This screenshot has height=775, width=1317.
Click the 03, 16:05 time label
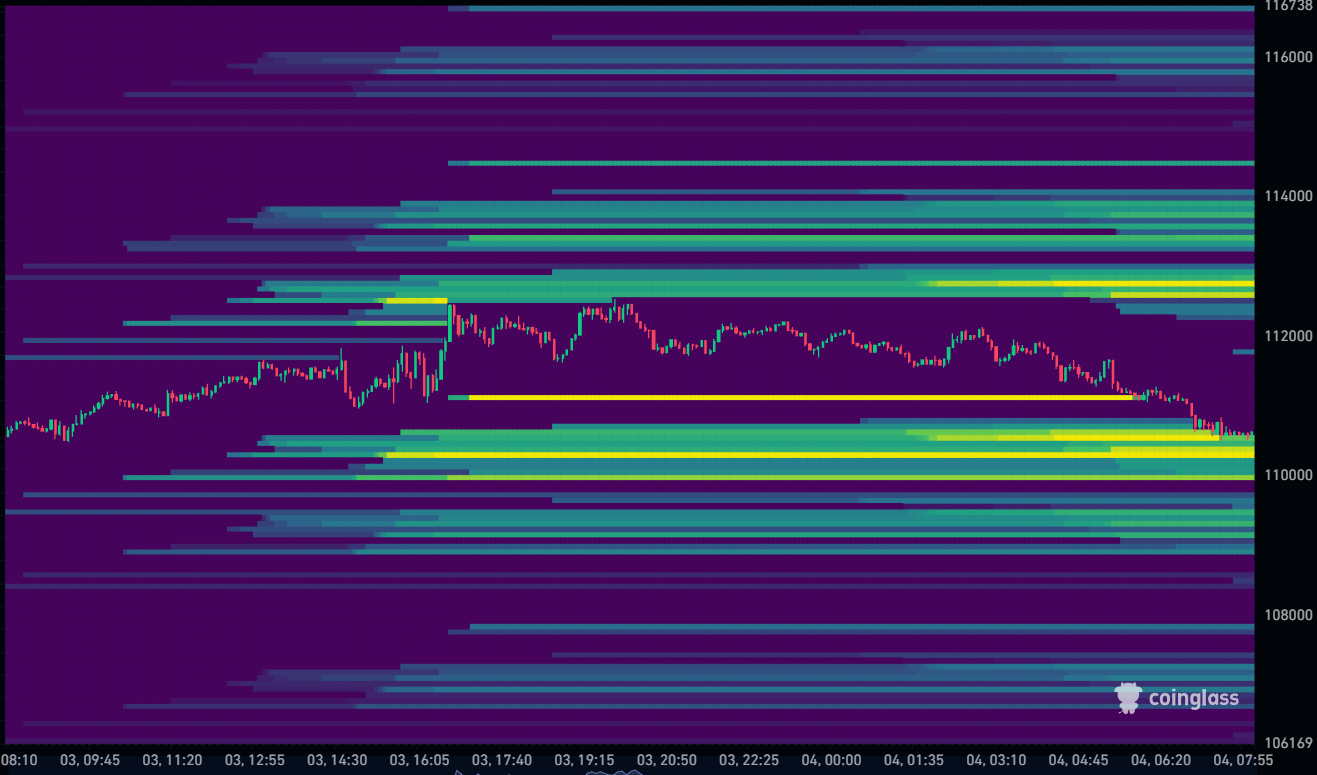point(420,760)
